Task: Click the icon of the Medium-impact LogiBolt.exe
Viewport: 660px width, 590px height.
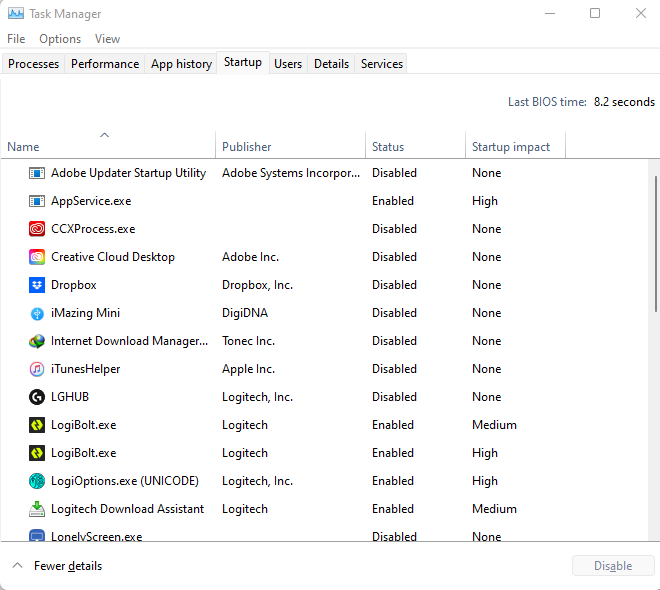Action: click(x=37, y=425)
